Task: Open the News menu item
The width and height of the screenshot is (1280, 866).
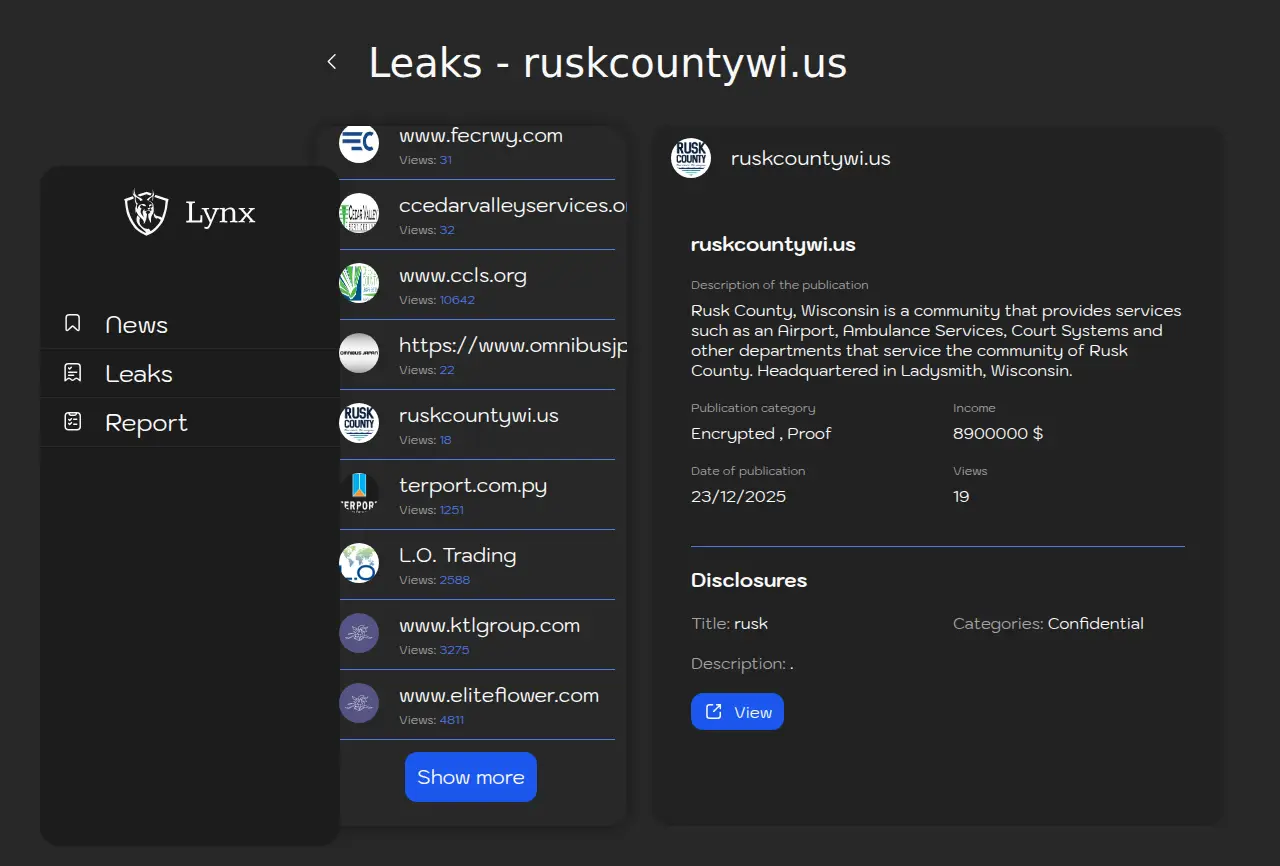Action: point(136,325)
